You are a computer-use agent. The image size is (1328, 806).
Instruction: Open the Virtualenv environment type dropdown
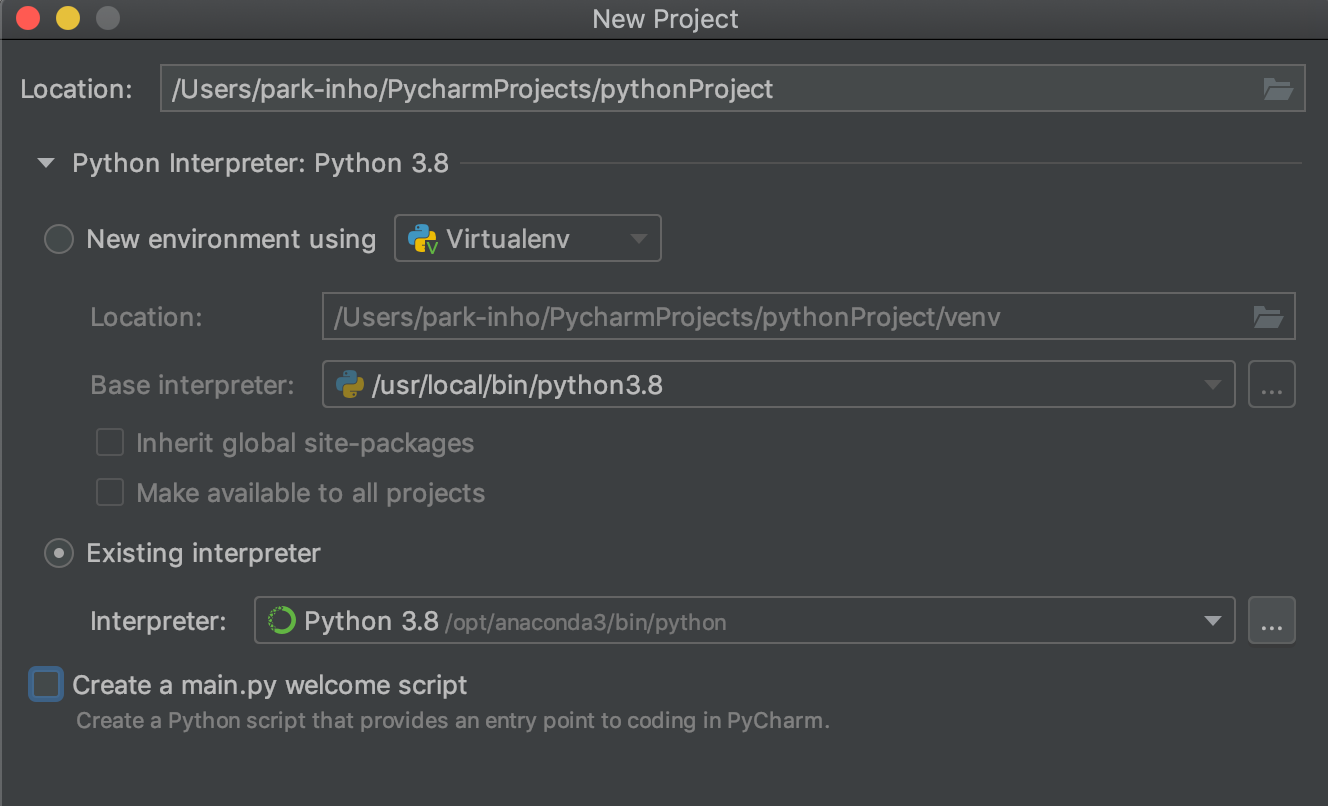coord(528,238)
